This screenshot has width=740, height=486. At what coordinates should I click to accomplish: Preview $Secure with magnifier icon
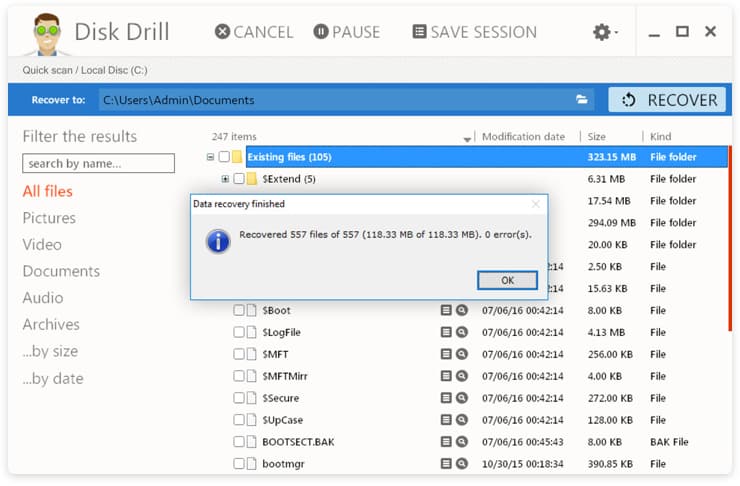click(x=462, y=398)
